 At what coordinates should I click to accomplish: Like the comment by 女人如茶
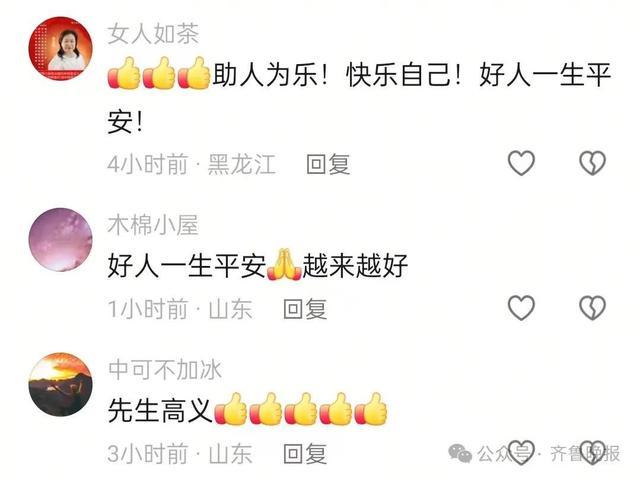click(521, 163)
